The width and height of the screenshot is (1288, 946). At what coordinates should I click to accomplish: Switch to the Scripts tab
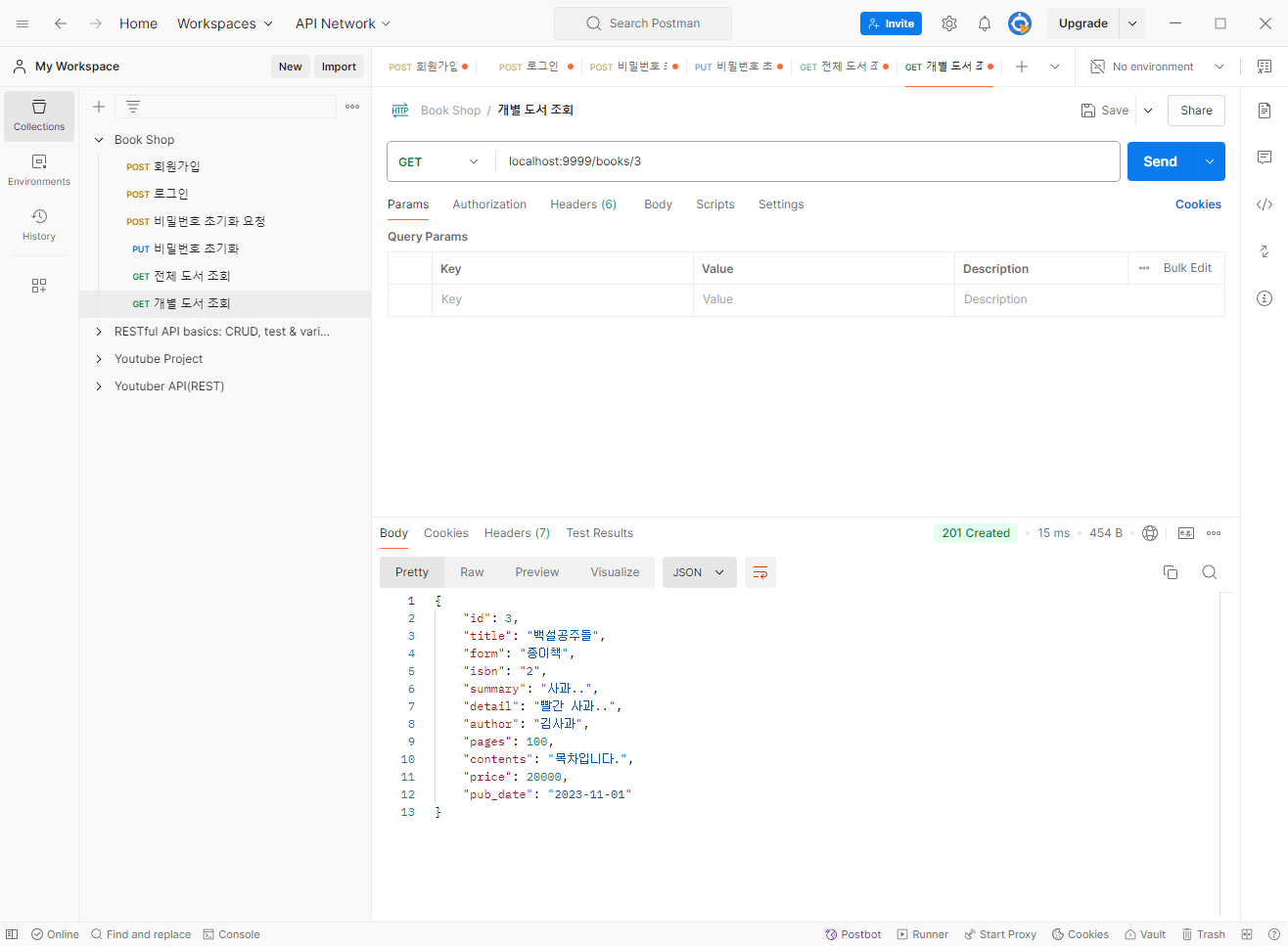[x=715, y=204]
